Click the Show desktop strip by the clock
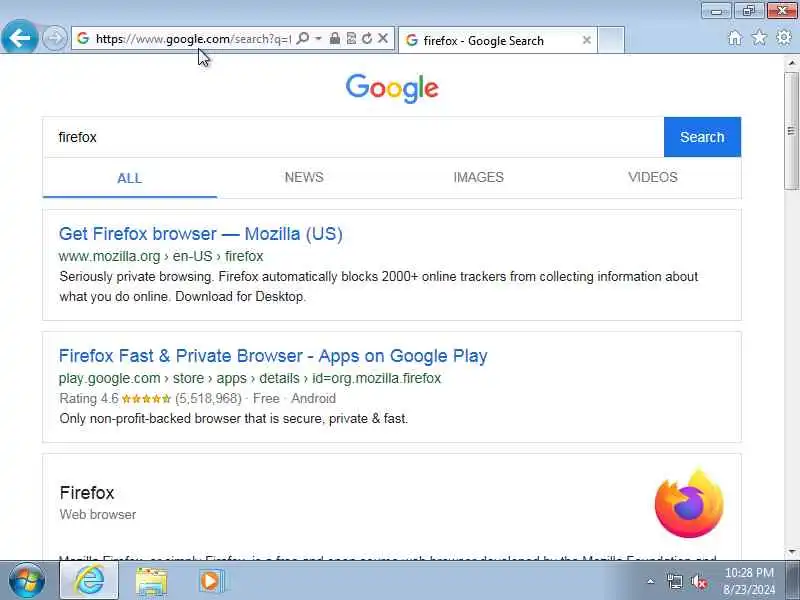 [x=794, y=581]
